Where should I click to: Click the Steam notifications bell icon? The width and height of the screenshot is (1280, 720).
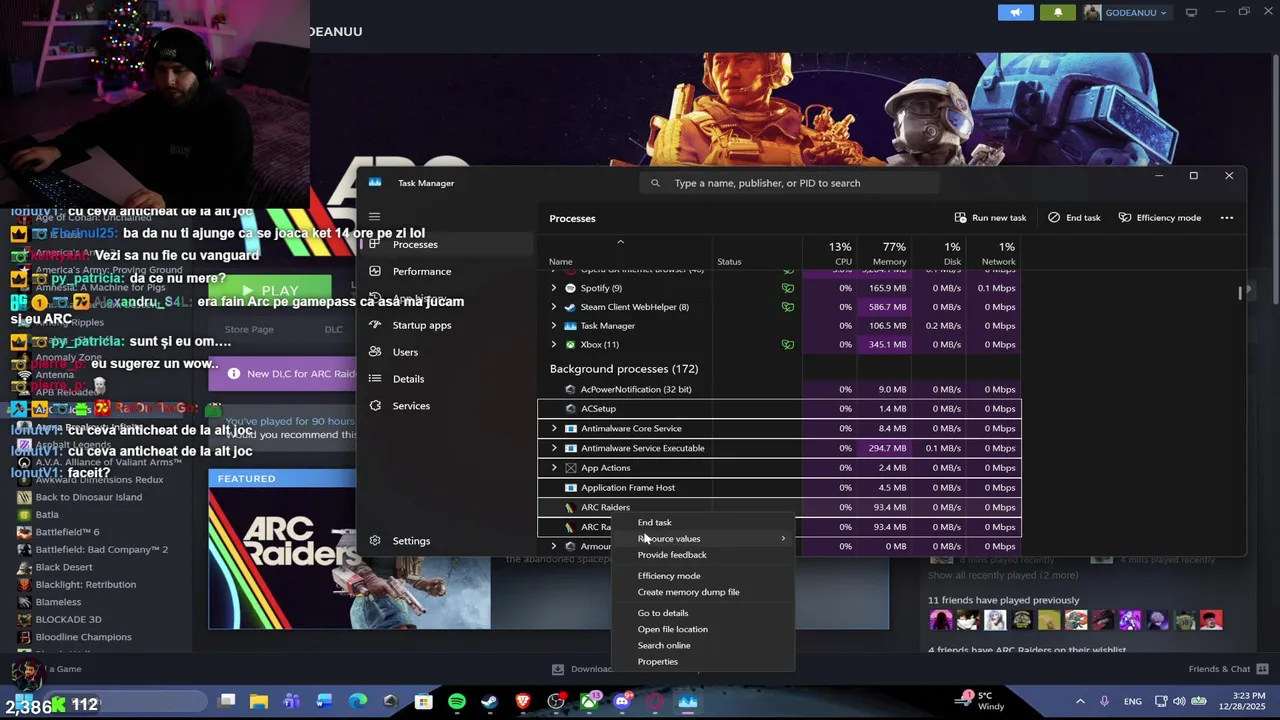tap(1058, 12)
